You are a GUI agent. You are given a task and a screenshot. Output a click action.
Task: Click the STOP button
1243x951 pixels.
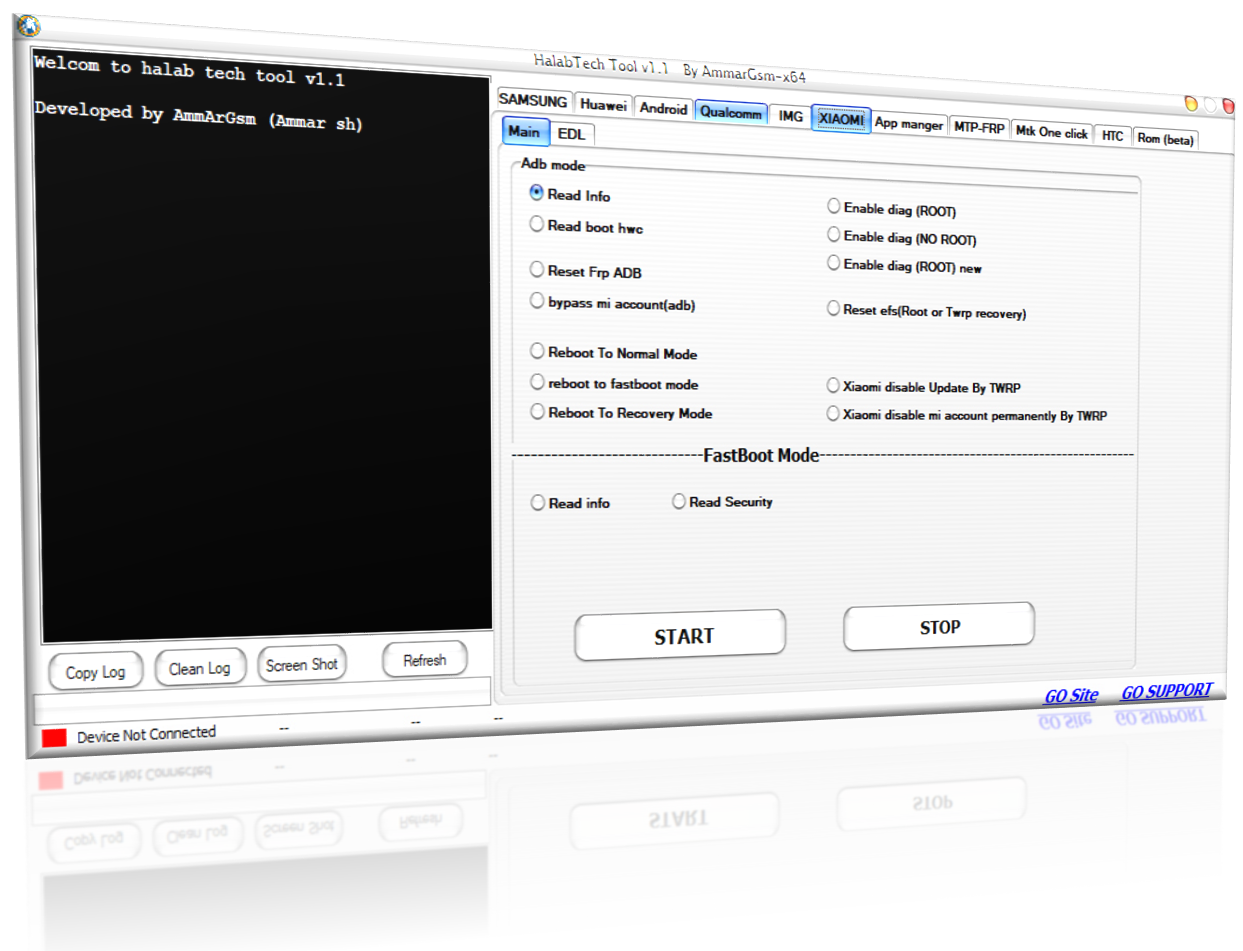[939, 626]
